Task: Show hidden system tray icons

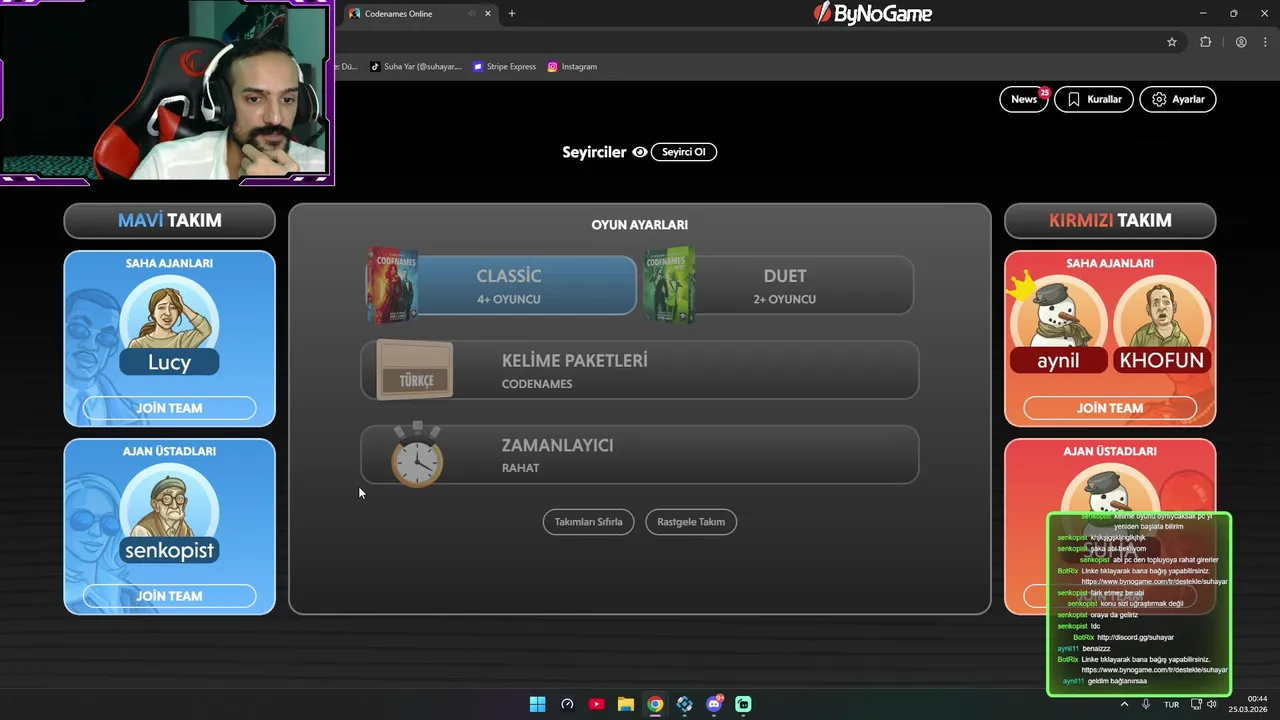Action: pos(1124,704)
